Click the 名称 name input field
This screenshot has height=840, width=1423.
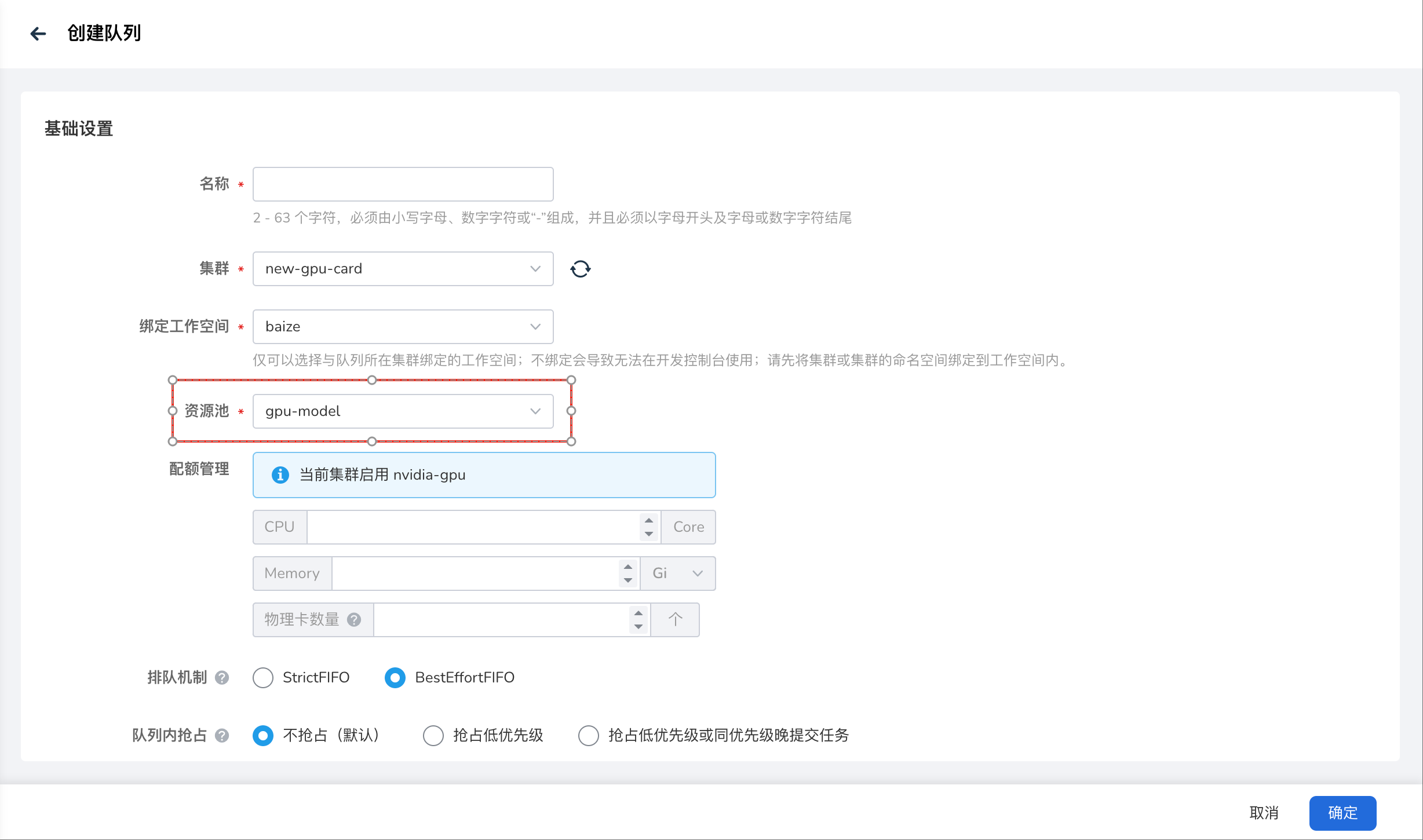(x=403, y=184)
